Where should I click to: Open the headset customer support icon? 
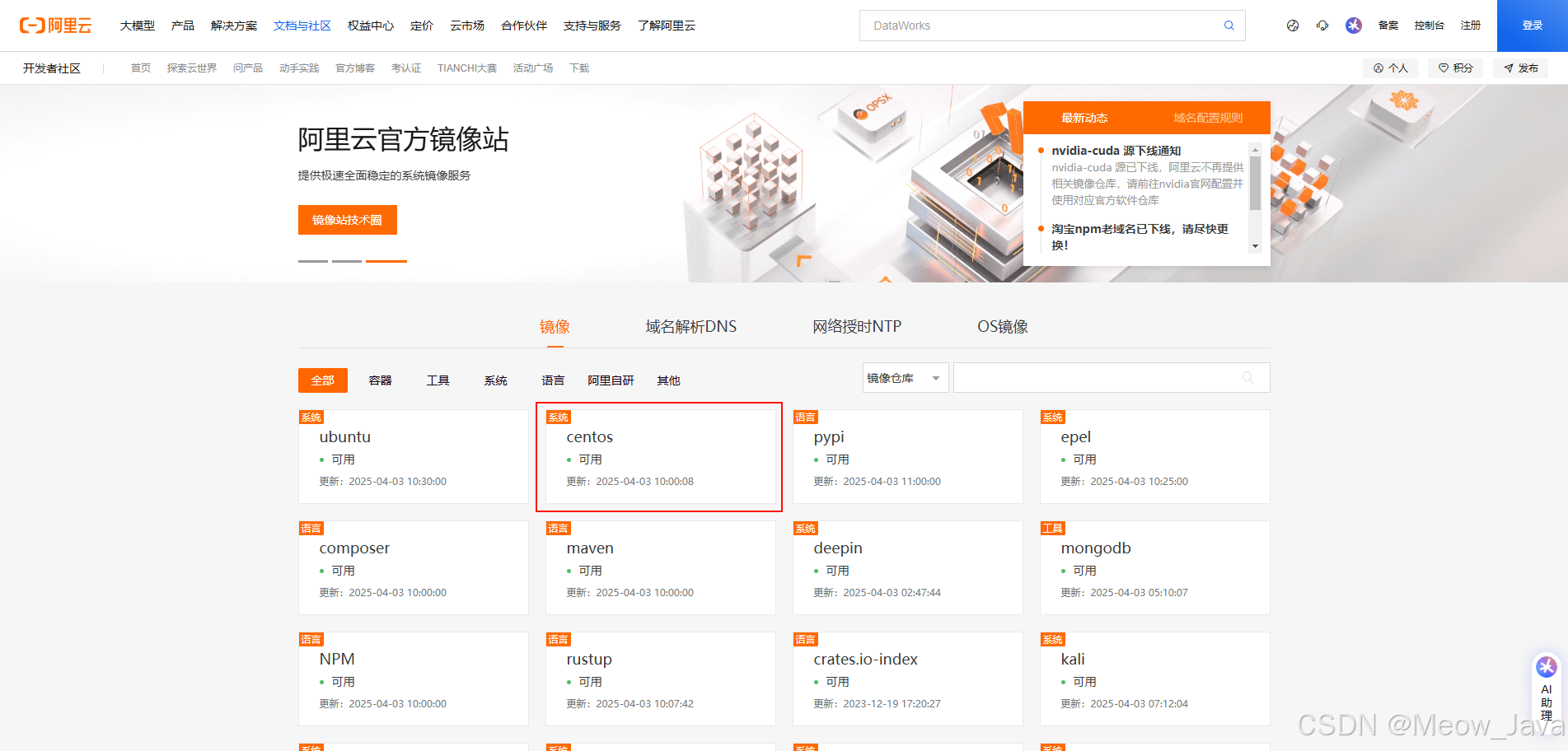[x=1322, y=26]
